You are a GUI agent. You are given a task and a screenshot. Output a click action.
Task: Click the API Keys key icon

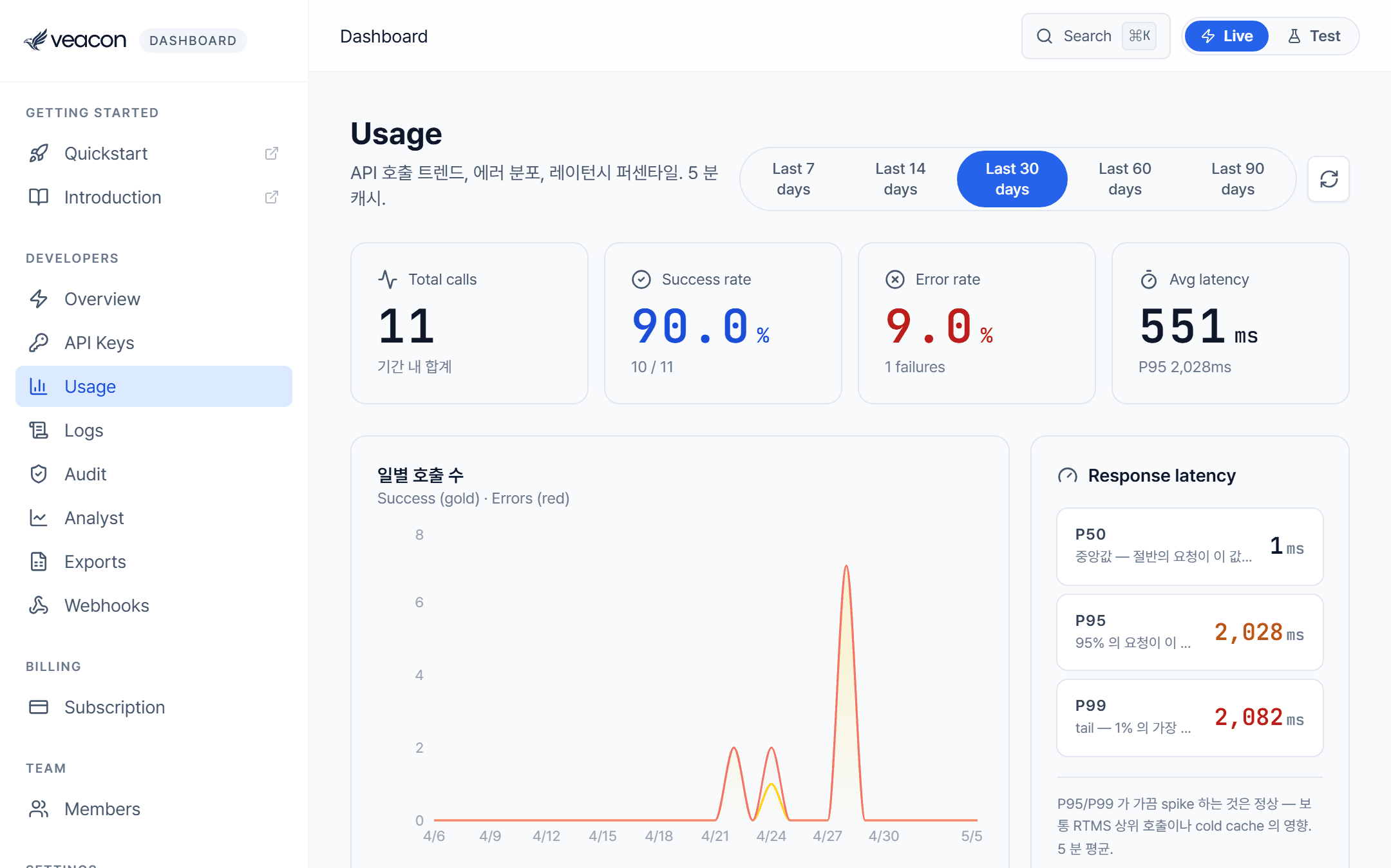pyautogui.click(x=39, y=343)
